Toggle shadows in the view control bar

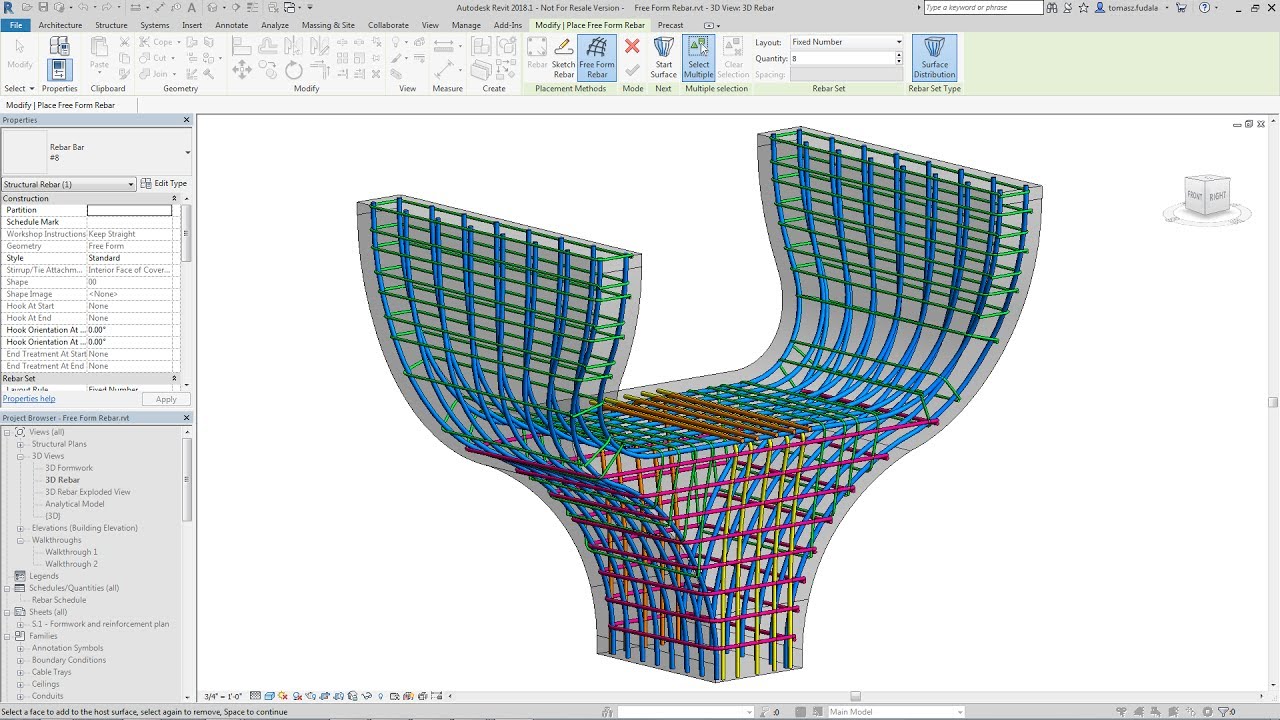point(297,695)
